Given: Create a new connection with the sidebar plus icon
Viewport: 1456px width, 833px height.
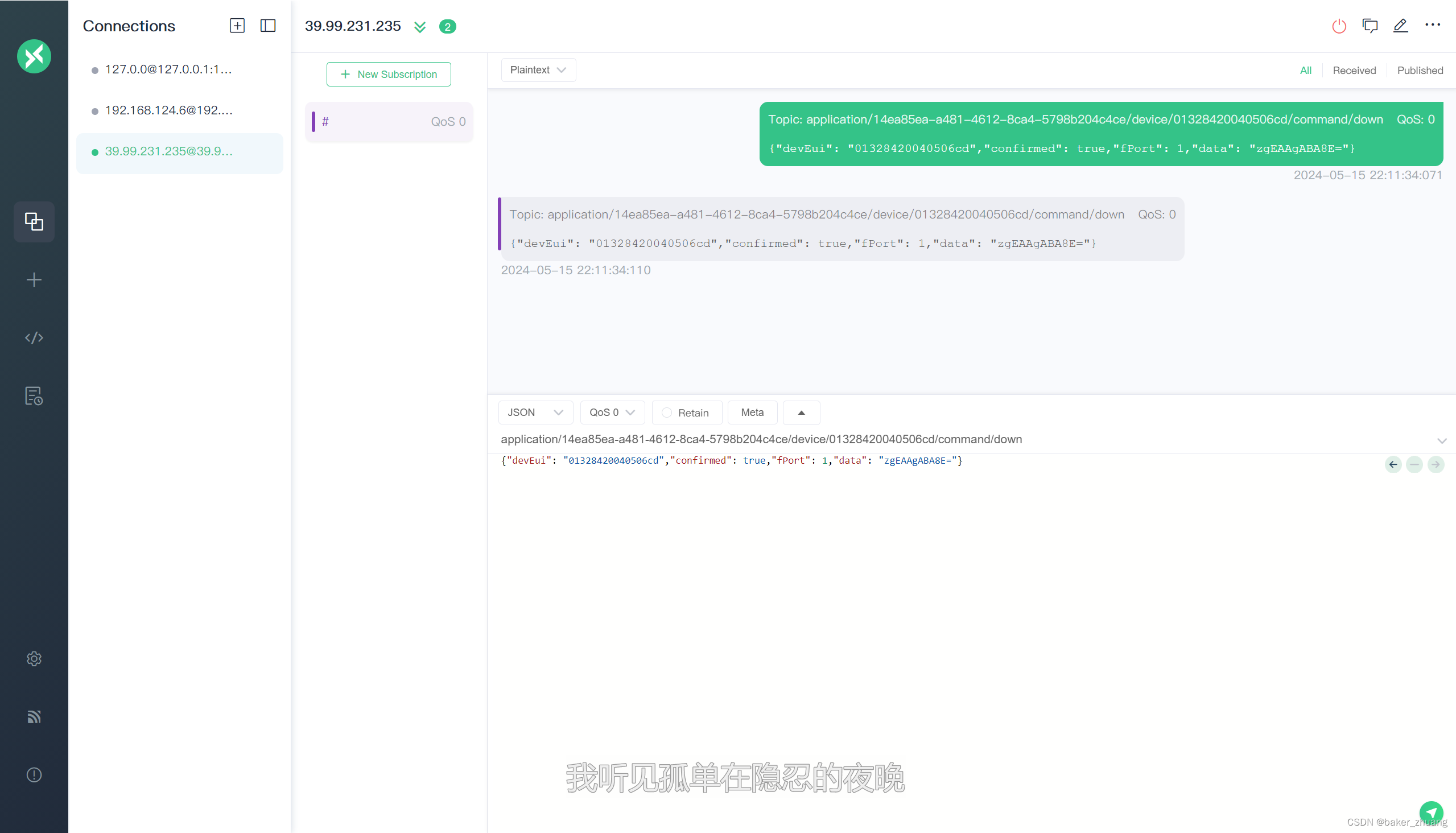Looking at the screenshot, I should 34,280.
